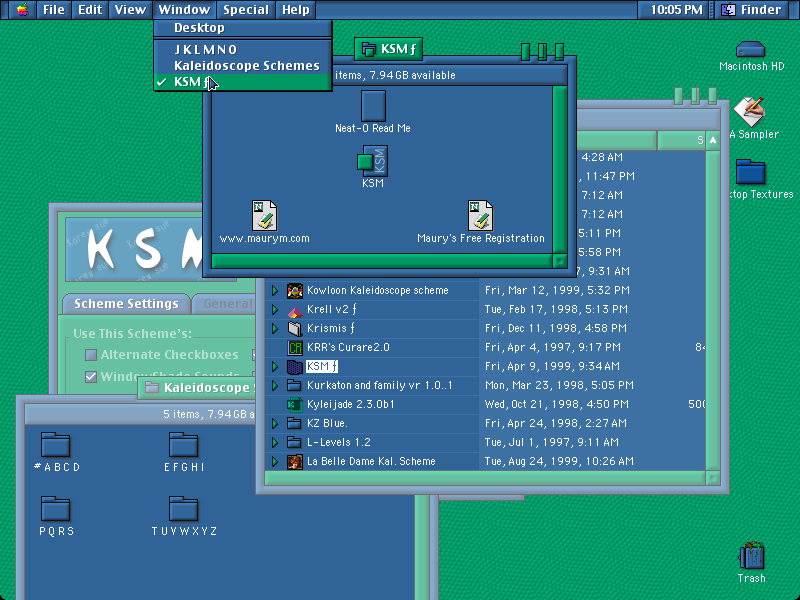Uncheck the WindowShade Sounds checkbox
The width and height of the screenshot is (800, 600).
tap(91, 377)
